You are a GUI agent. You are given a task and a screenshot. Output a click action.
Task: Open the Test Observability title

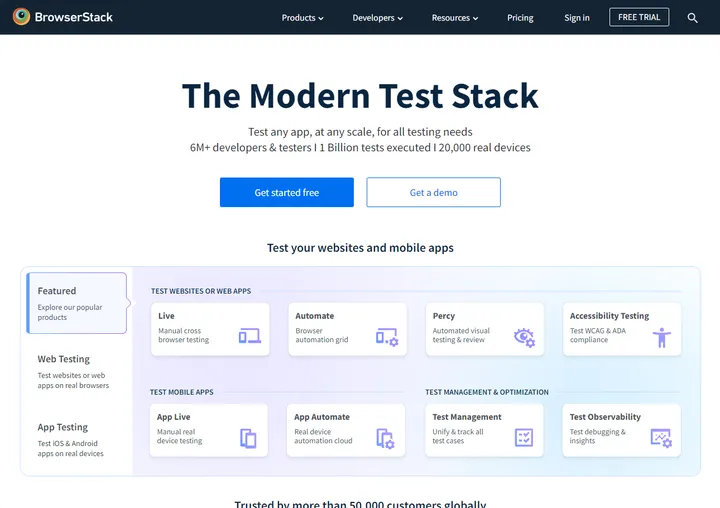coord(605,417)
